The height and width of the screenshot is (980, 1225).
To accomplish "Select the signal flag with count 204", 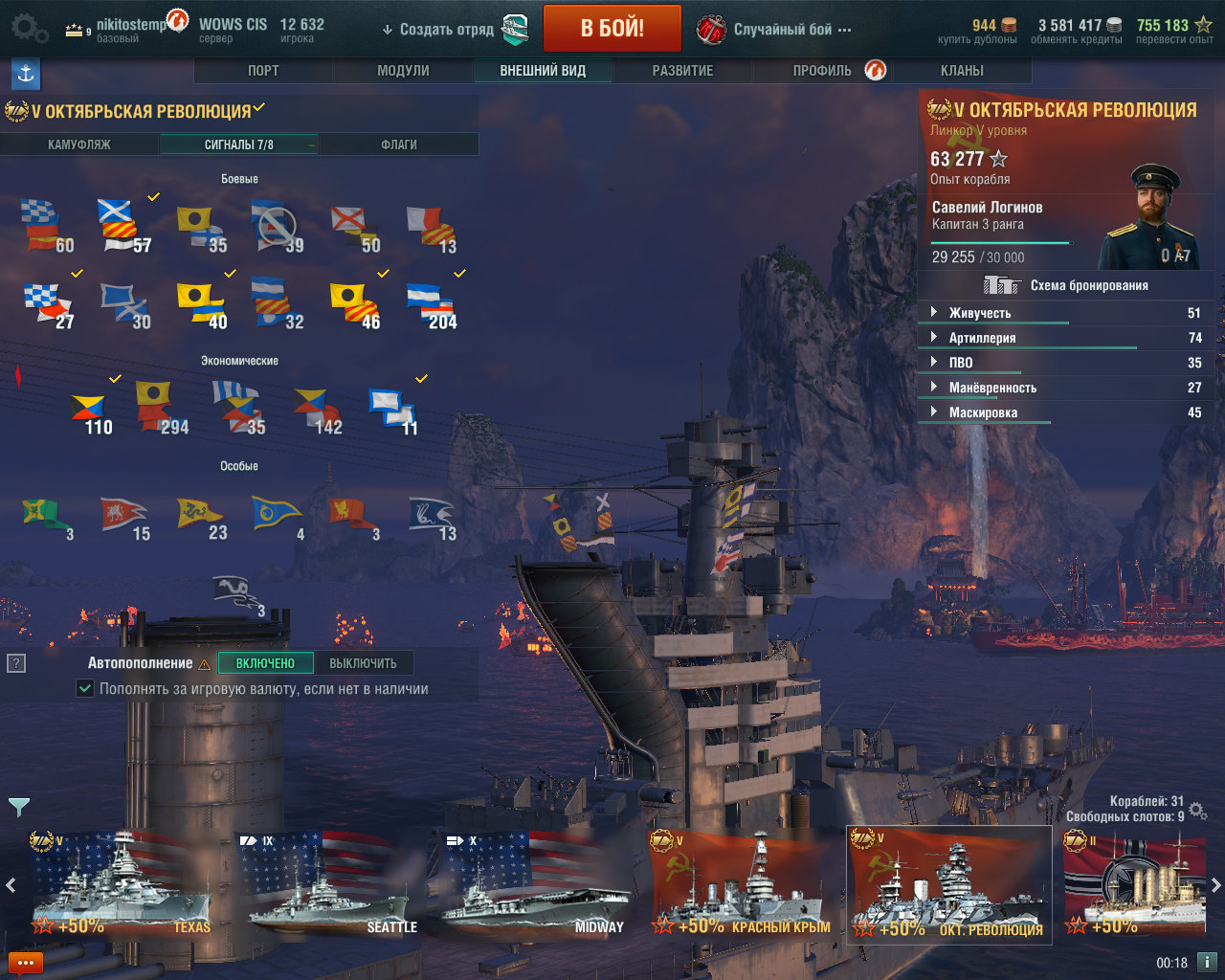I will (432, 305).
